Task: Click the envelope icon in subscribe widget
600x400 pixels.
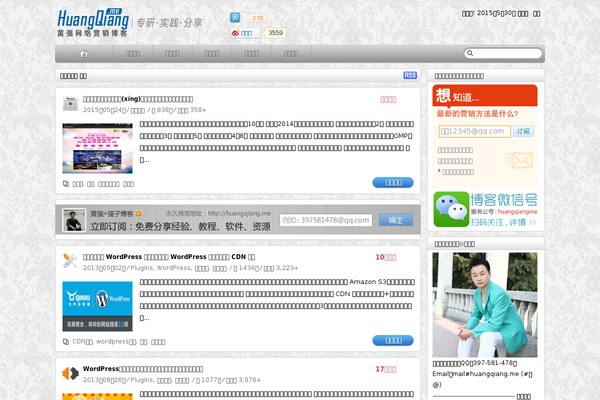Action: tap(519, 160)
